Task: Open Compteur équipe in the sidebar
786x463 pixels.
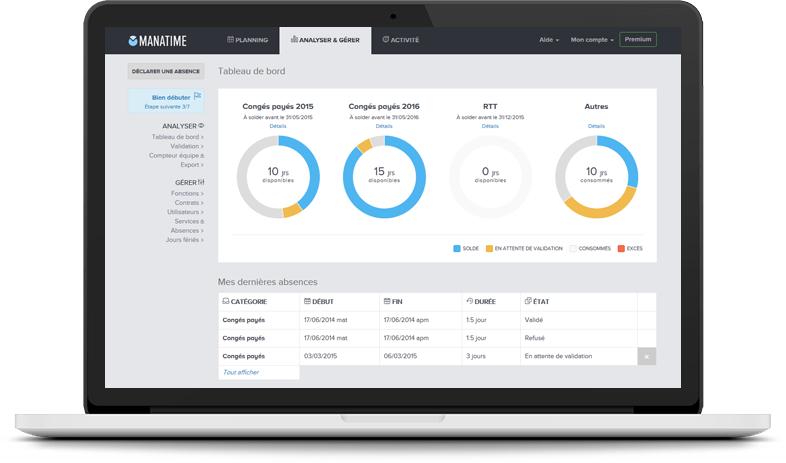Action: (x=176, y=155)
